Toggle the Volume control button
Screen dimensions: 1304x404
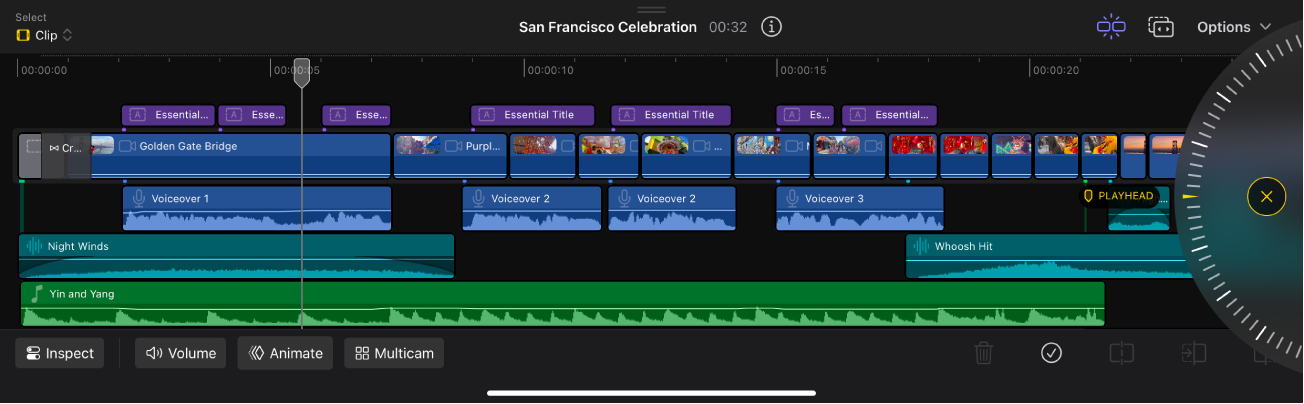(x=181, y=353)
